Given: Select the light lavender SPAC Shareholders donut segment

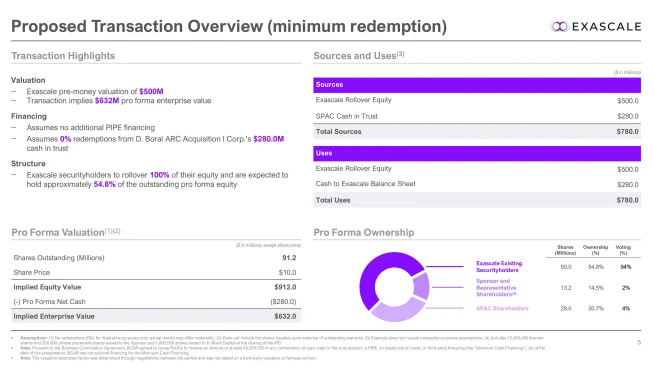Looking at the screenshot, I should 396,309.
